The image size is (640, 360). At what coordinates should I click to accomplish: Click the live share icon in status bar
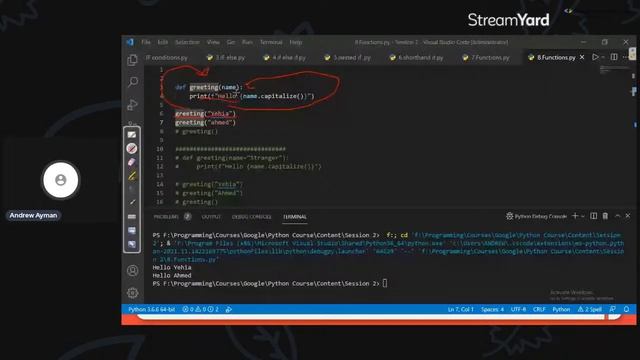[229, 309]
